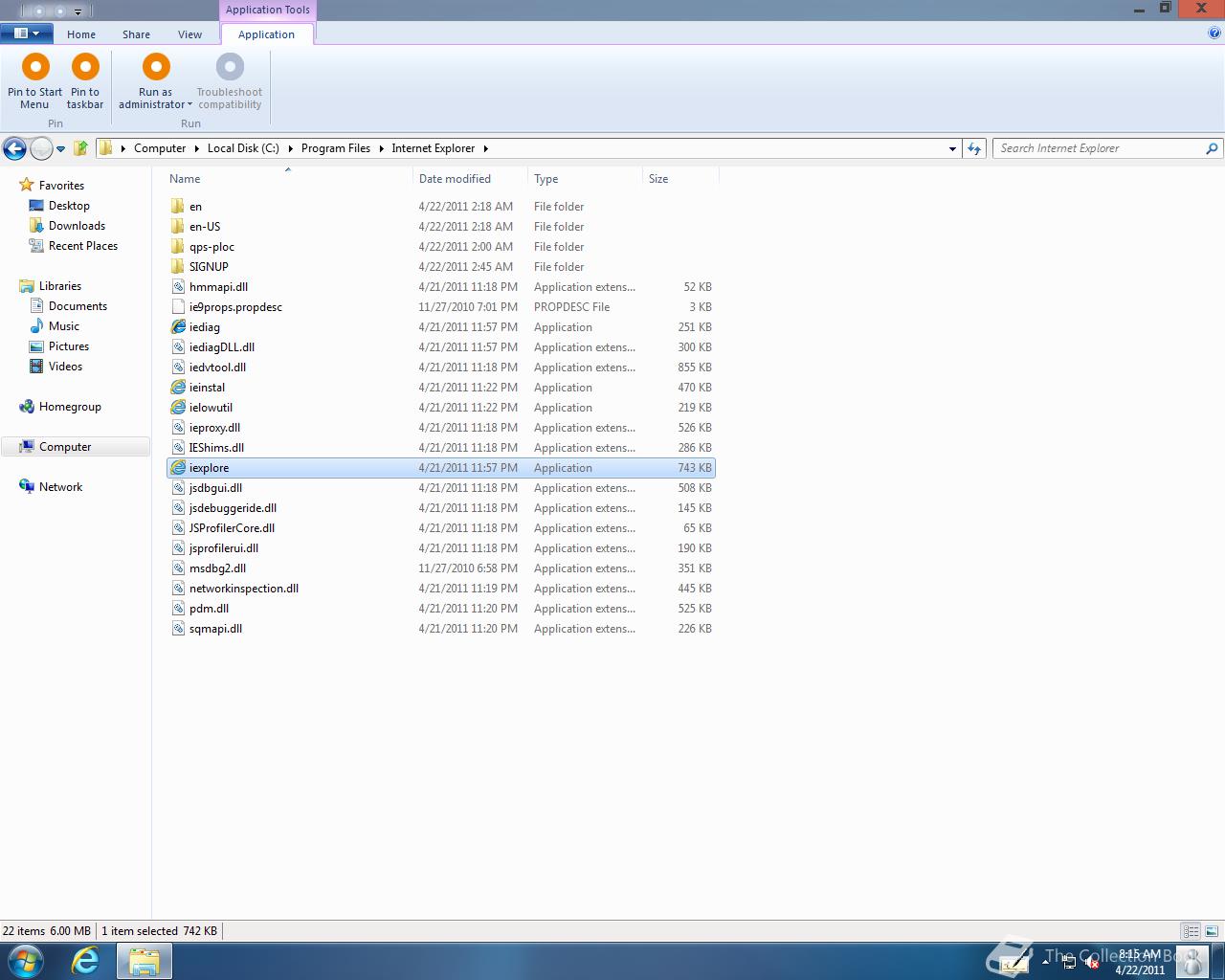Open the Windows Start button
The image size is (1225, 980).
(x=26, y=961)
